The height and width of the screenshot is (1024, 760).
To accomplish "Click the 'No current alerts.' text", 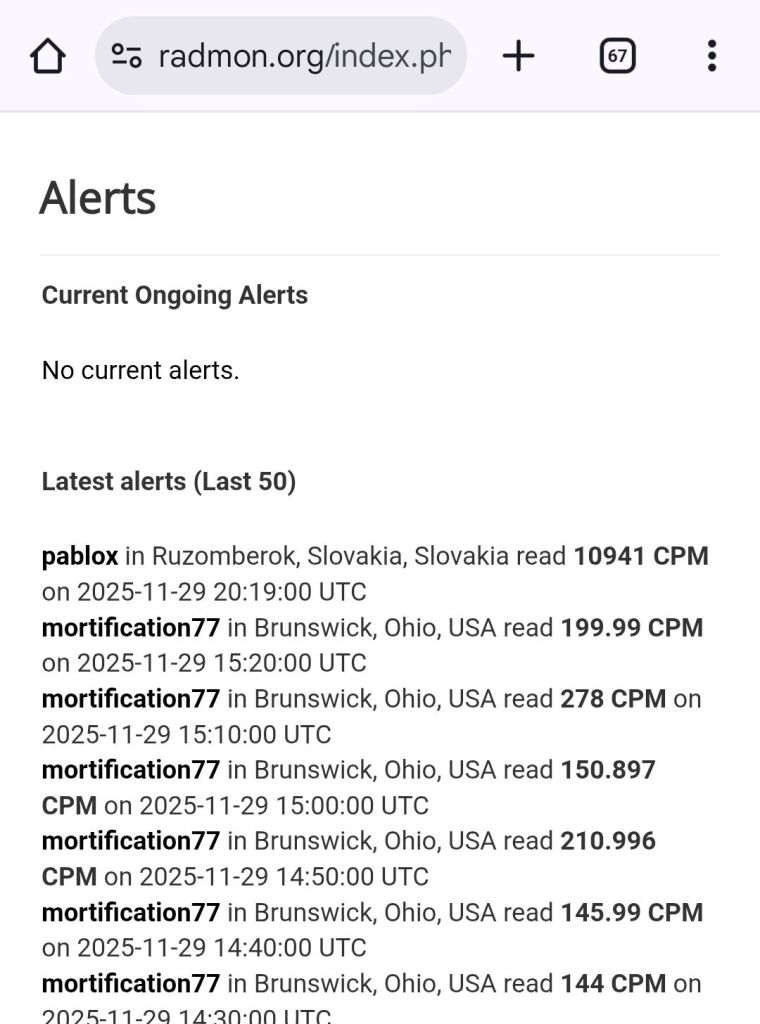I will pyautogui.click(x=140, y=371).
